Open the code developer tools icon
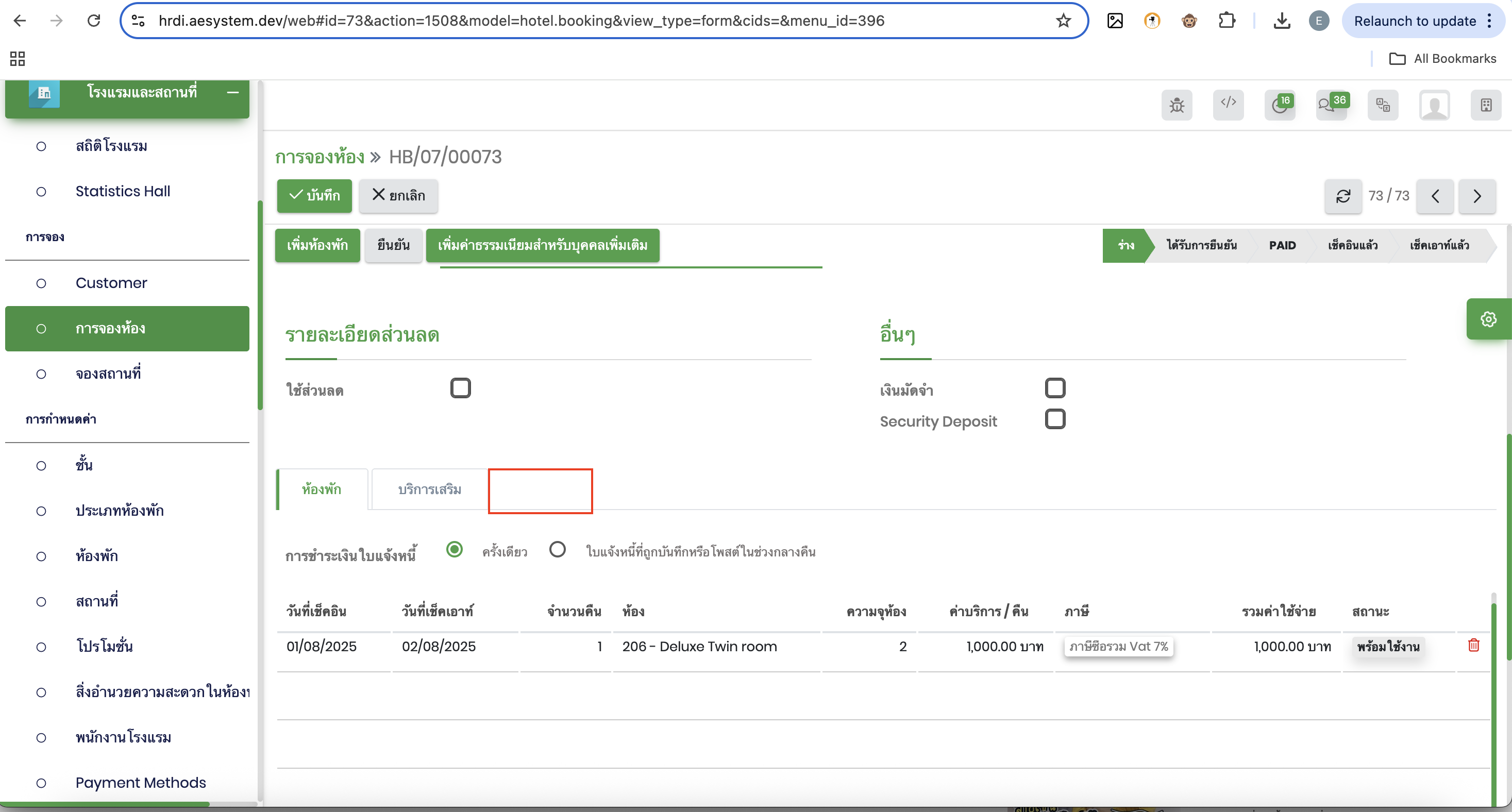Image resolution: width=1512 pixels, height=812 pixels. click(x=1228, y=104)
